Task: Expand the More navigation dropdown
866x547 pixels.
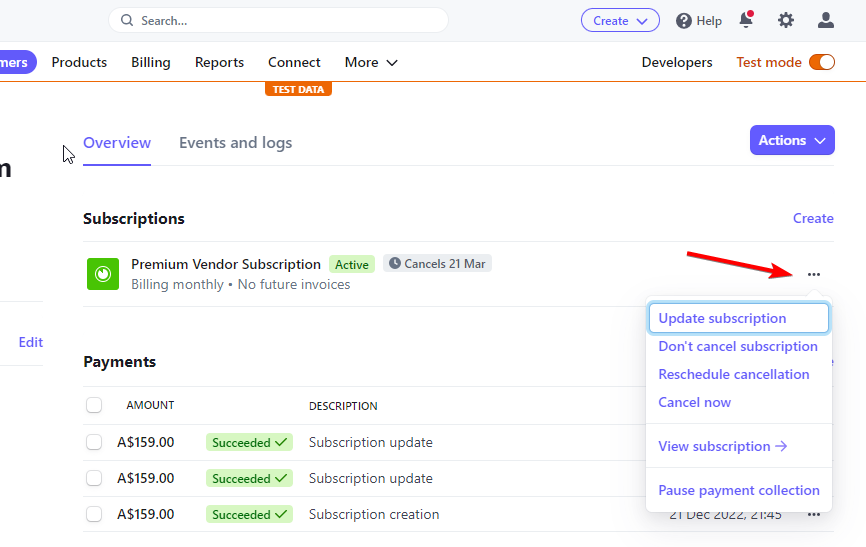Action: point(371,62)
